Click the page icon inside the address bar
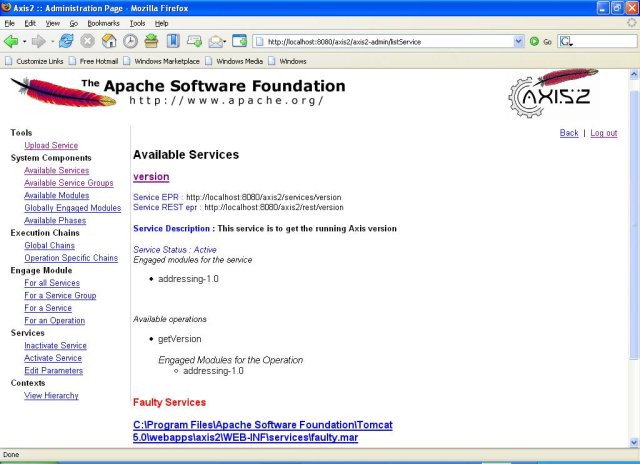 pyautogui.click(x=259, y=41)
